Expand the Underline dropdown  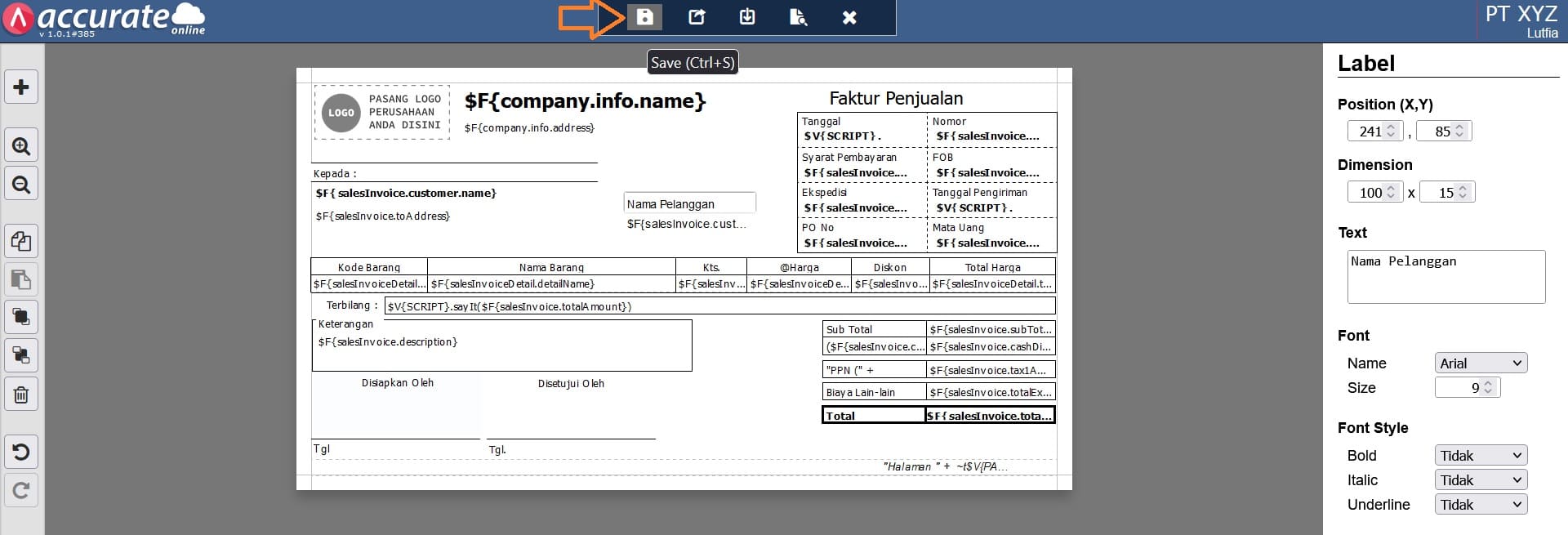pyautogui.click(x=1480, y=505)
